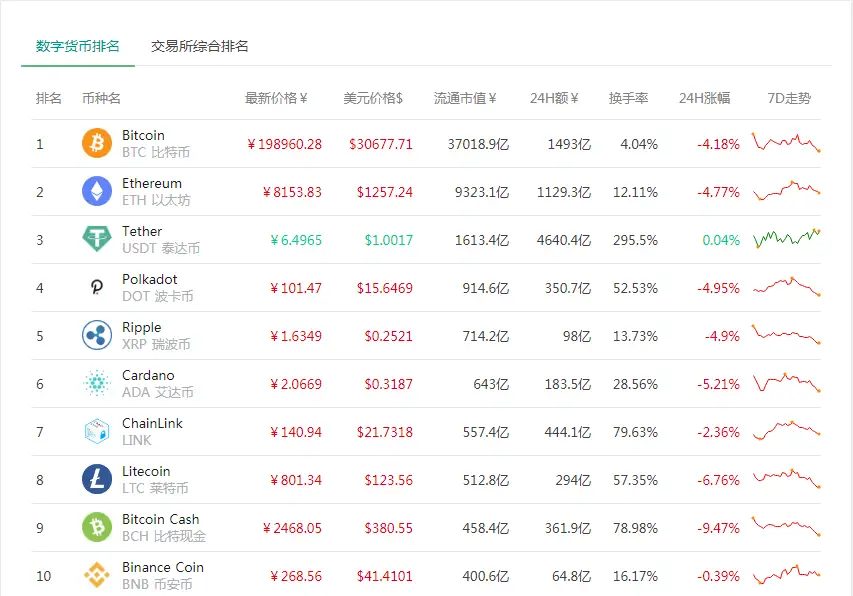Open the Bitcoin name link
The width and height of the screenshot is (853, 596).
click(143, 135)
